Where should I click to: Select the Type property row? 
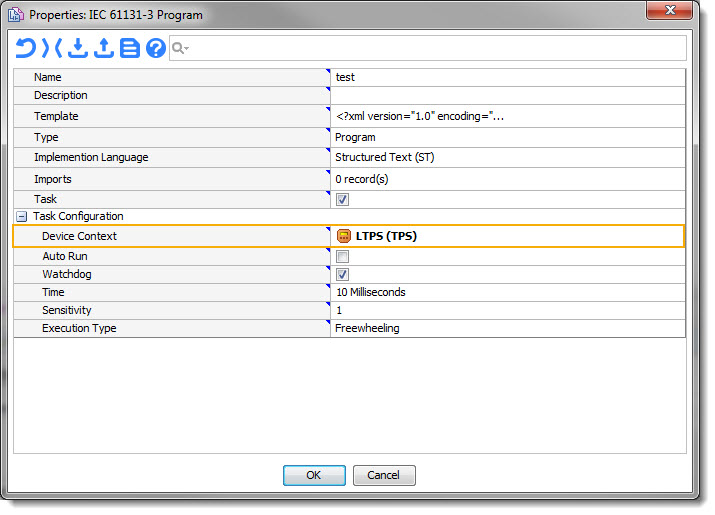170,137
